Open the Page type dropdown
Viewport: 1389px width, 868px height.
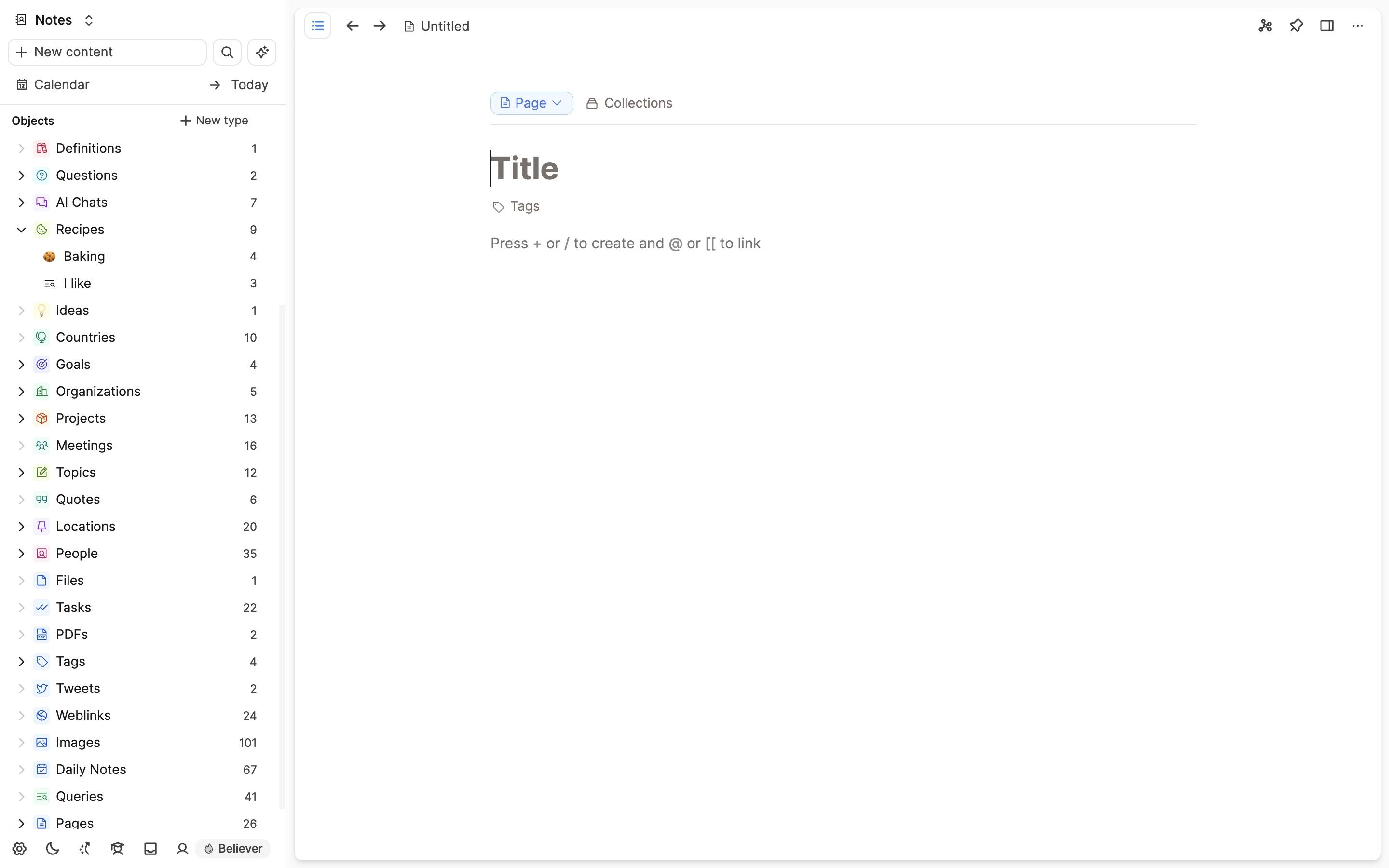point(531,103)
